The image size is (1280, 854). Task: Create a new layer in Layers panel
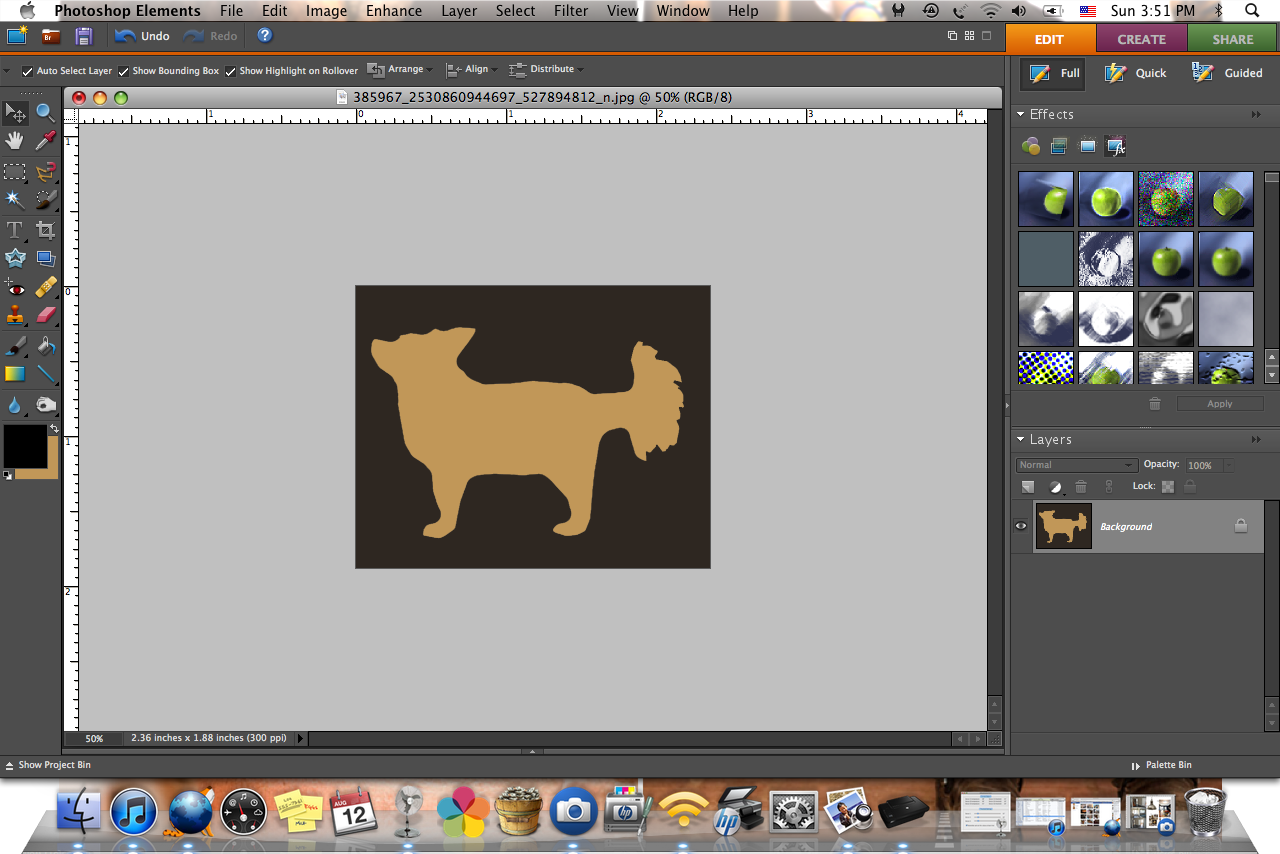click(x=1028, y=487)
